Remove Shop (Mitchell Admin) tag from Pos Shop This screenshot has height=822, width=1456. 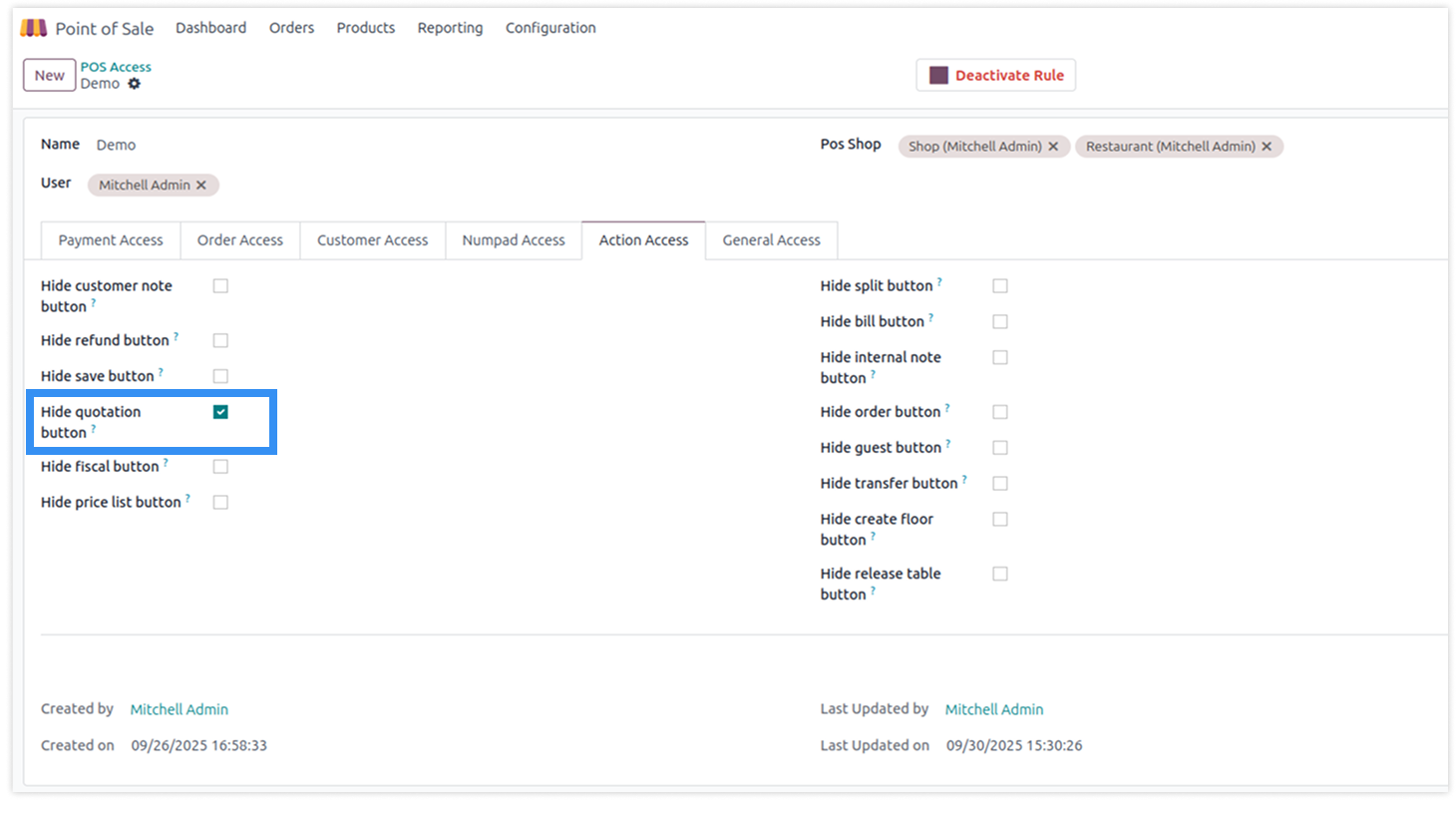point(1053,147)
